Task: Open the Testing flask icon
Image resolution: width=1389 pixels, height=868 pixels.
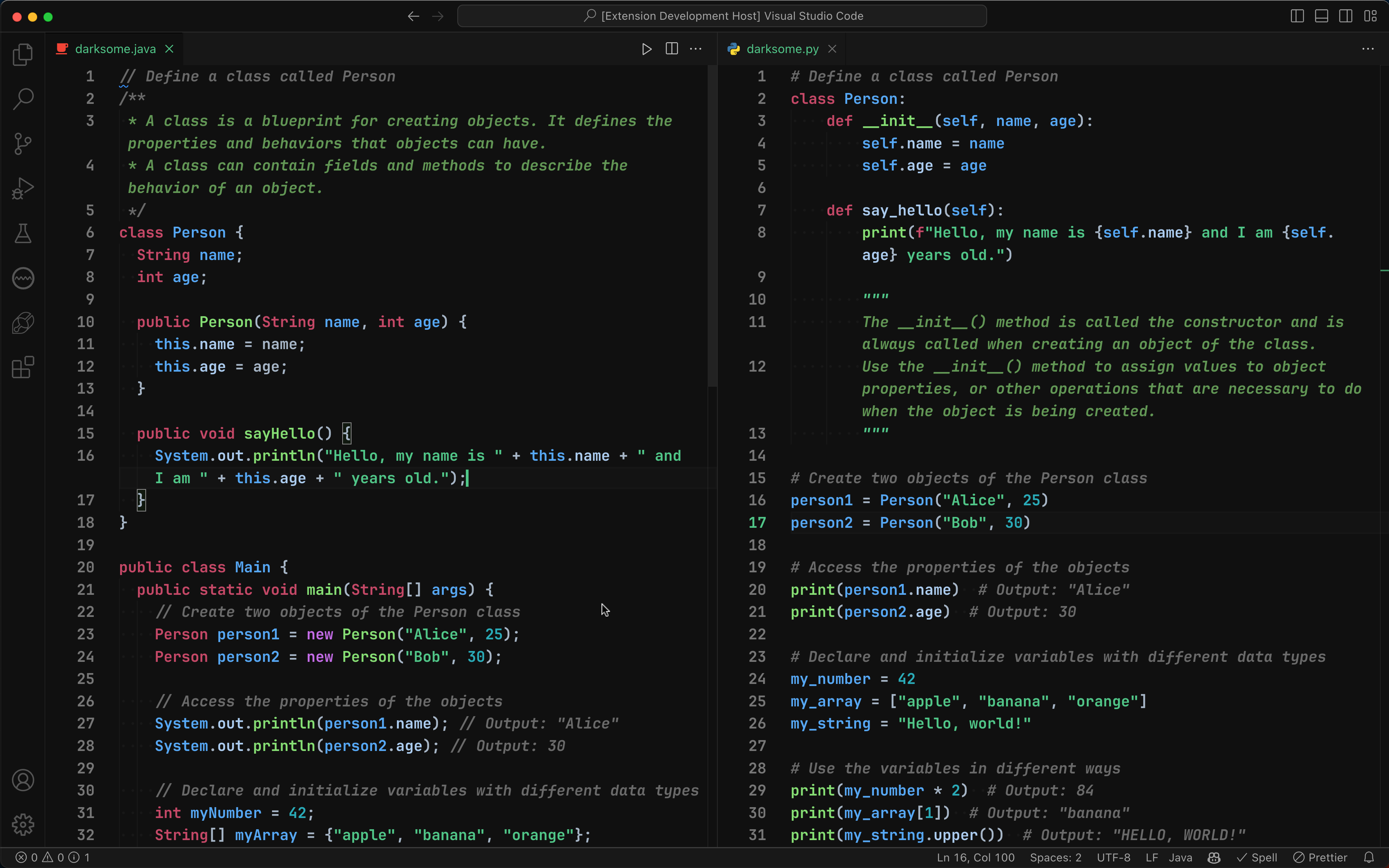Action: [23, 233]
